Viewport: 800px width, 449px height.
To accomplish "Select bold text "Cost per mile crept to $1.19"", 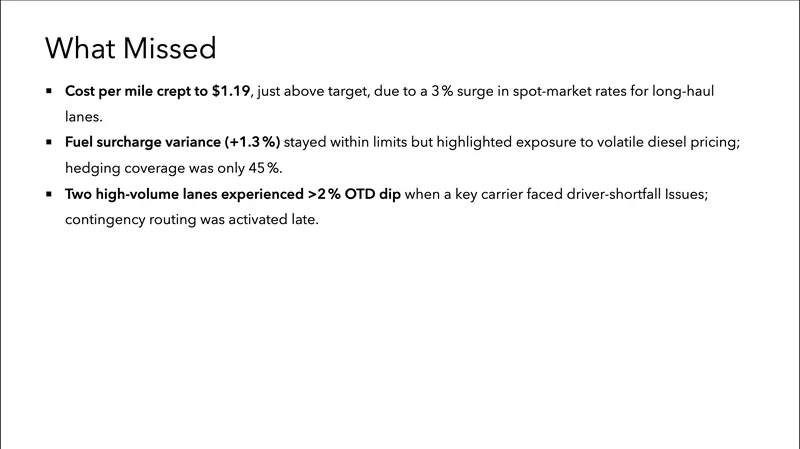I will tap(157, 91).
